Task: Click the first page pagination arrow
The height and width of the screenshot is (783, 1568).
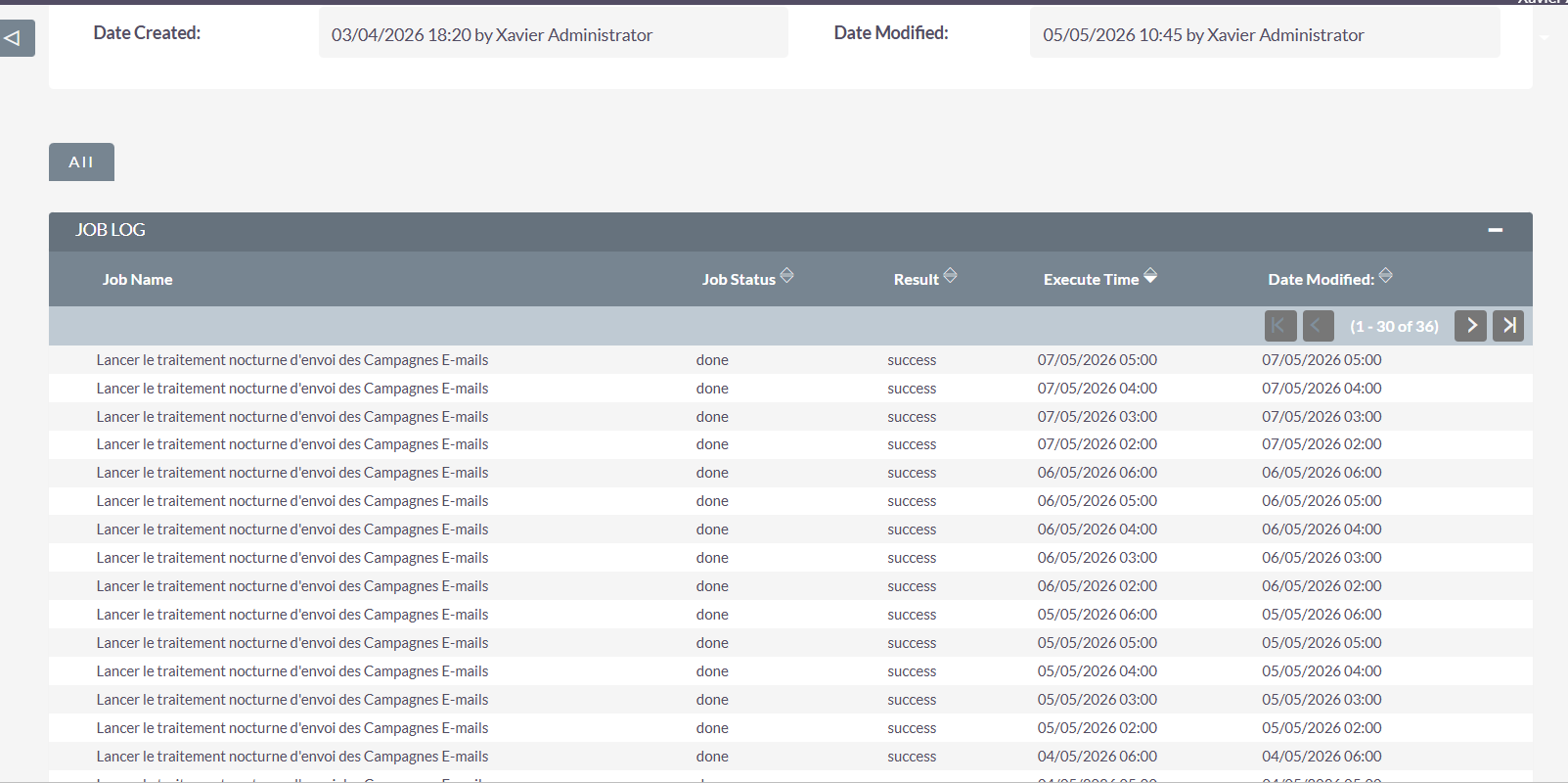Action: click(1280, 326)
